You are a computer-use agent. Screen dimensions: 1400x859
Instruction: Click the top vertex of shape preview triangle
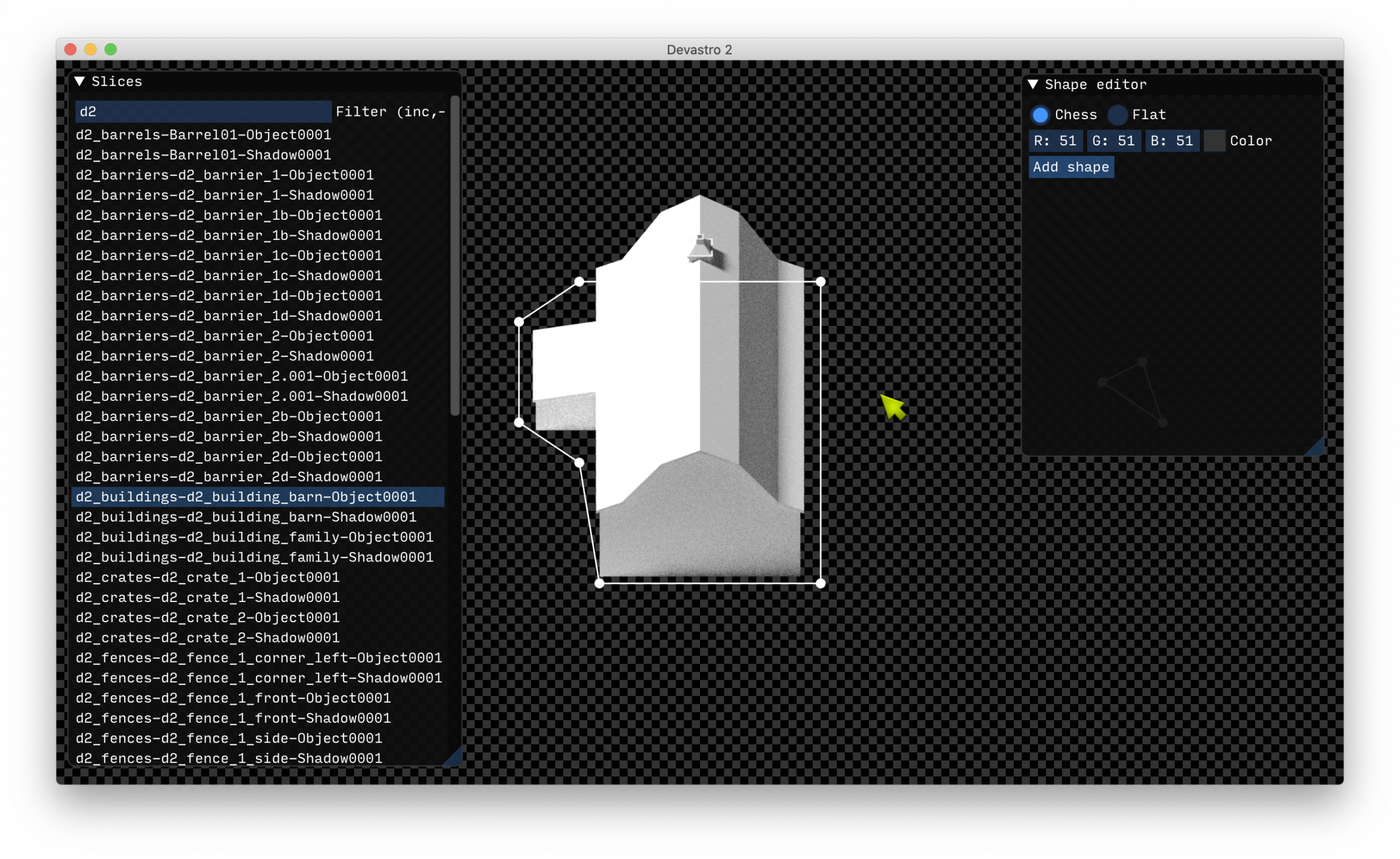[x=1142, y=362]
